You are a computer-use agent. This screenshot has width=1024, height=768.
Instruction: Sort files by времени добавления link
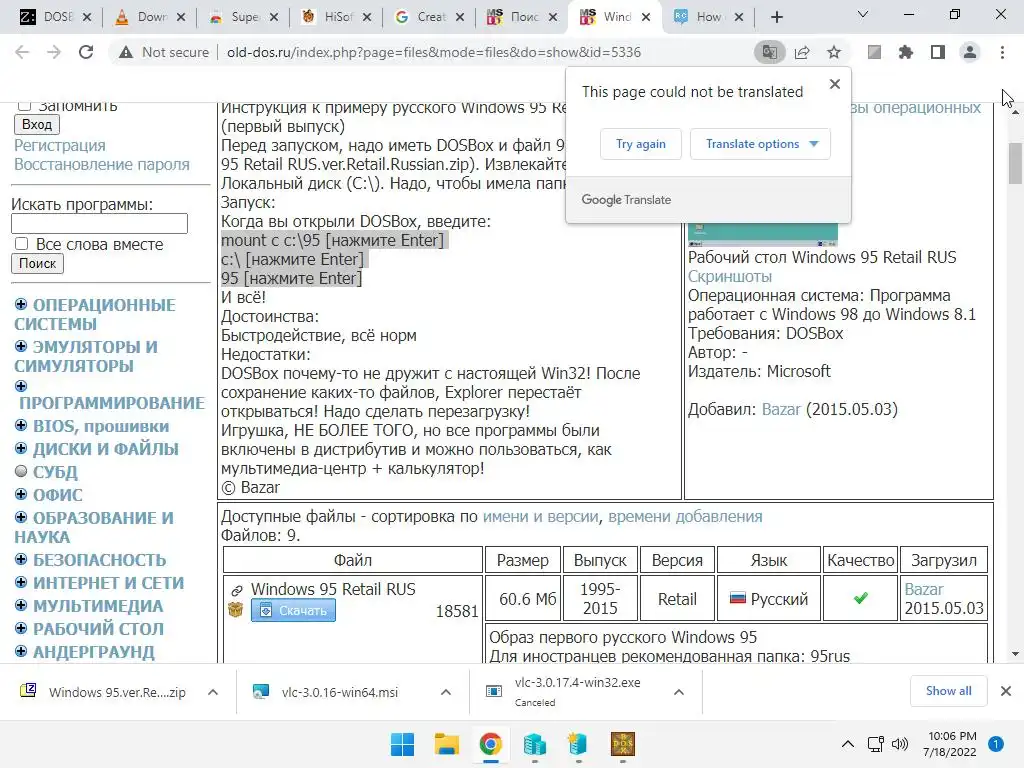(x=685, y=517)
